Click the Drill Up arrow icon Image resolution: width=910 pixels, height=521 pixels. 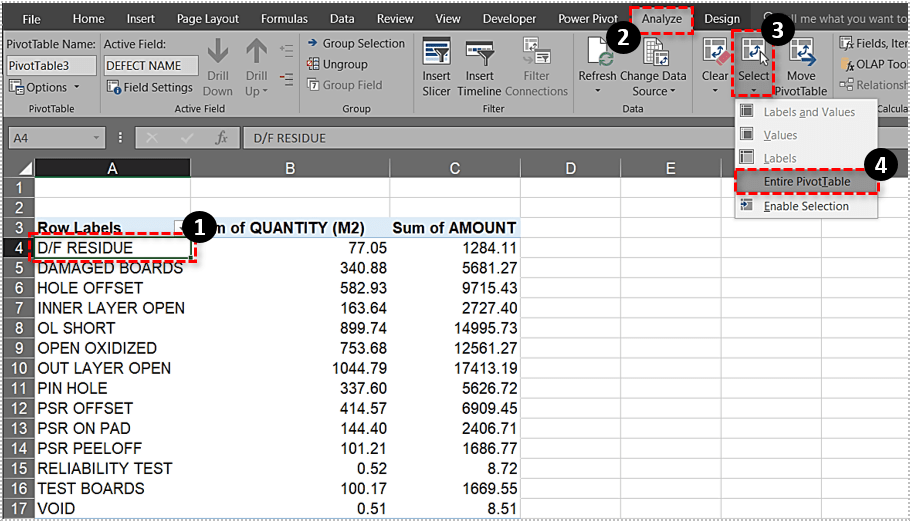point(257,54)
